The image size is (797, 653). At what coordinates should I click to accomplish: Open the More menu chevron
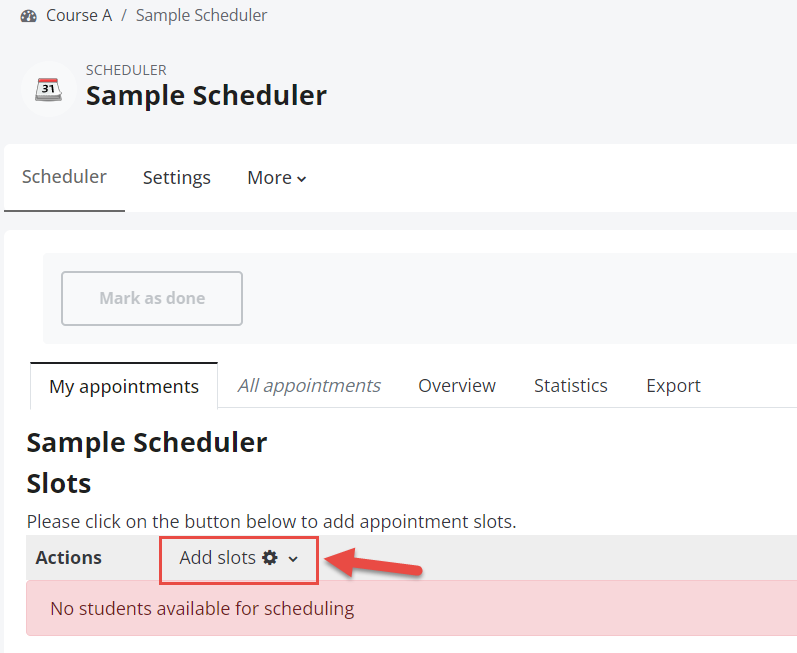(301, 179)
